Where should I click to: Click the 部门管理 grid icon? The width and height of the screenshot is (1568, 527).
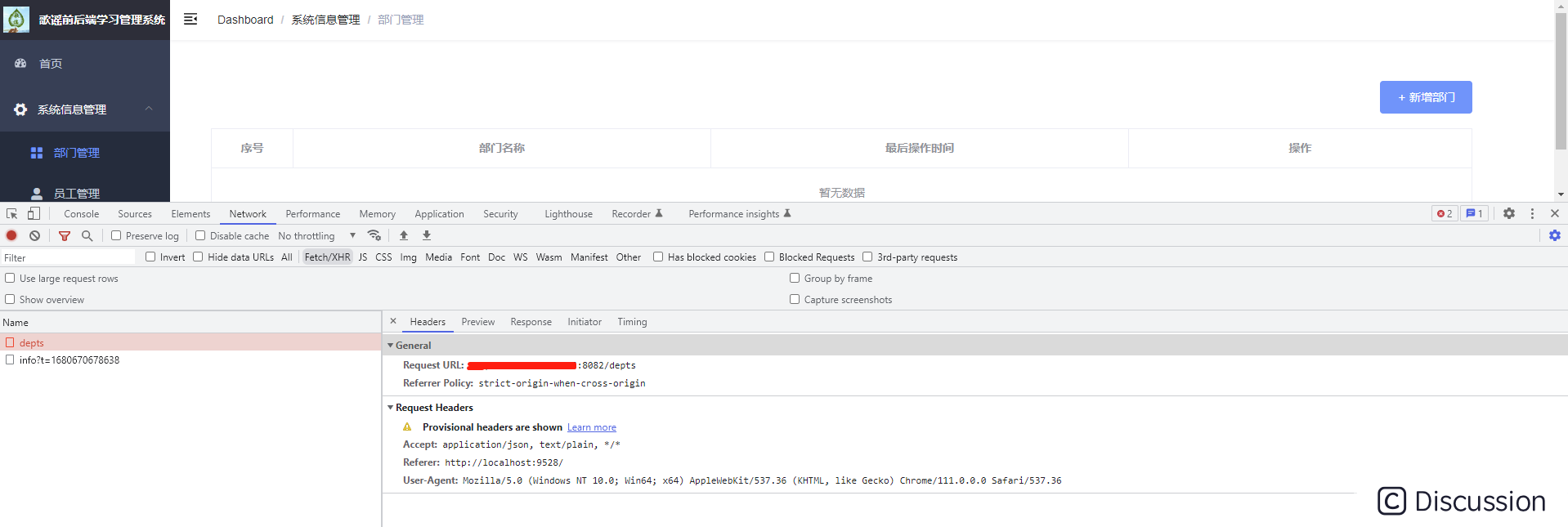click(x=37, y=153)
